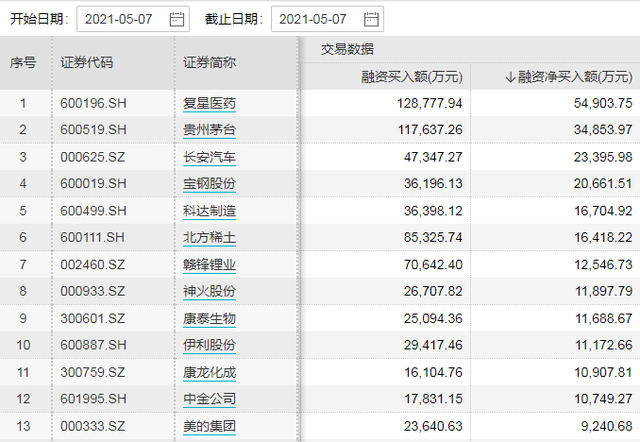Click the value 10,749.27
This screenshot has width=640, height=442.
pos(604,399)
